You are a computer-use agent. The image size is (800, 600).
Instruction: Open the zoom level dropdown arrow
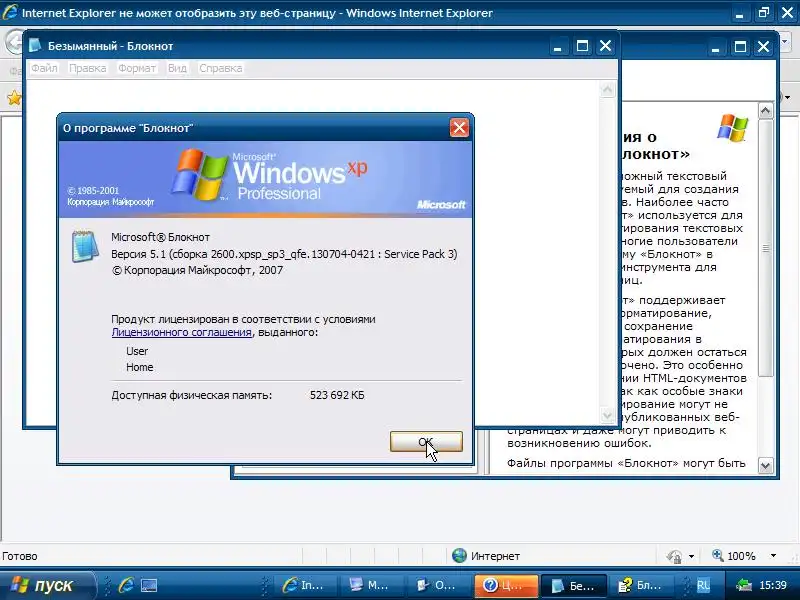click(x=773, y=556)
